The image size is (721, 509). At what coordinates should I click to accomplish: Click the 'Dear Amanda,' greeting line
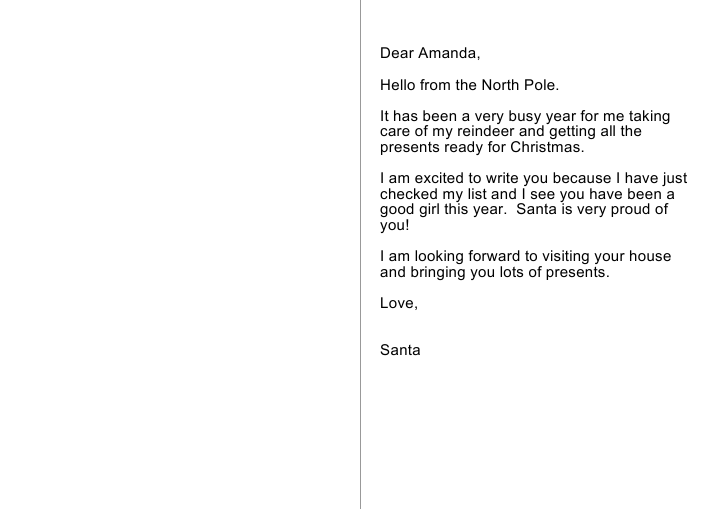[x=430, y=53]
